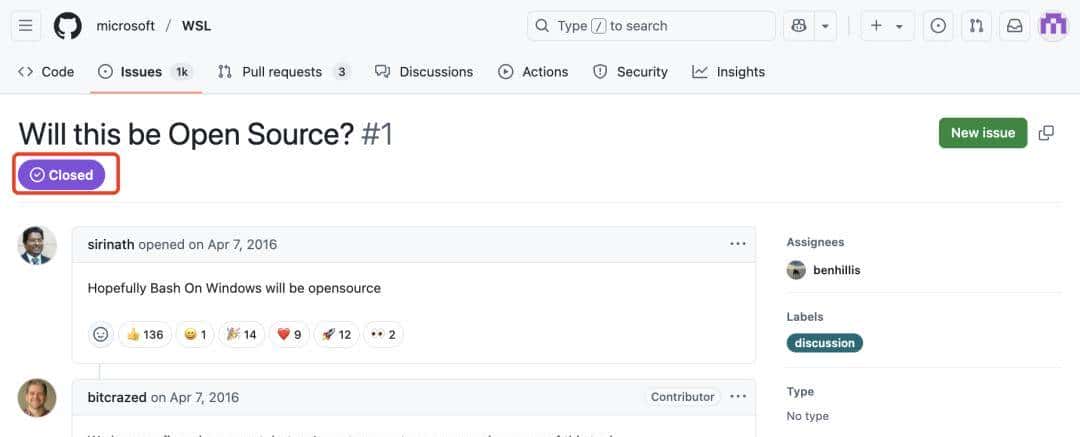The width and height of the screenshot is (1080, 437).
Task: Open the add reaction smiley picker
Action: coord(101,334)
